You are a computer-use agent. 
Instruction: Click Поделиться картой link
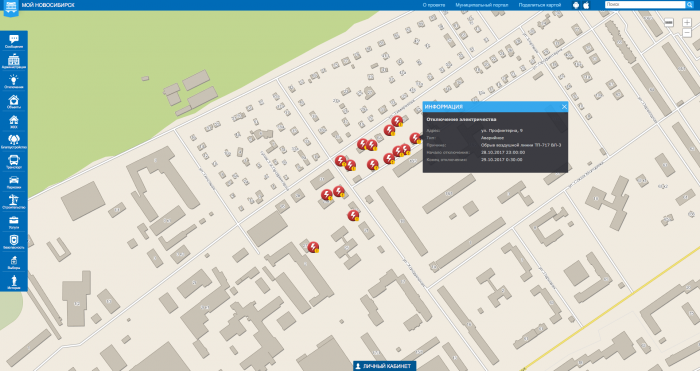click(x=540, y=5)
